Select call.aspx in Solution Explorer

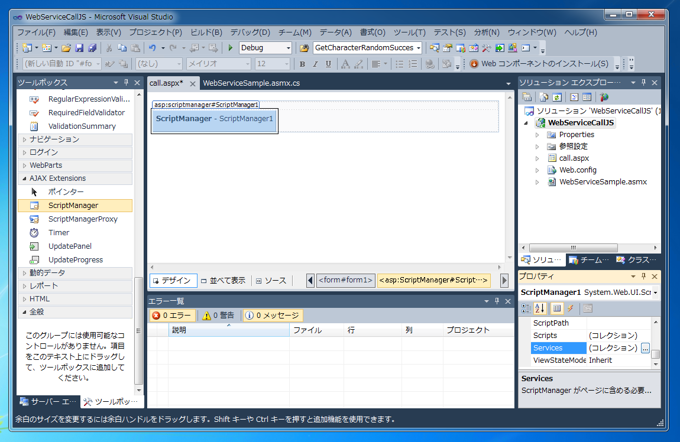point(574,158)
